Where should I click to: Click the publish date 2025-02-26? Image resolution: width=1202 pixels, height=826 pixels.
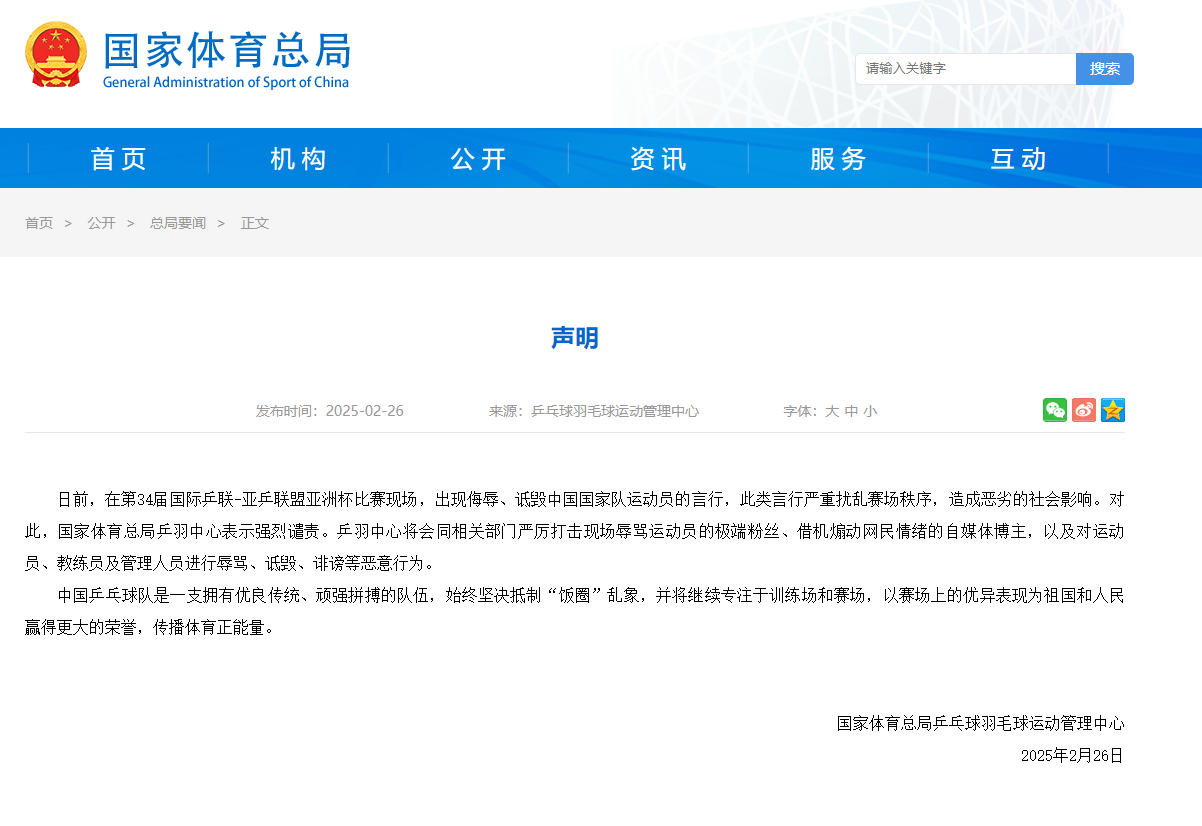pyautogui.click(x=365, y=411)
